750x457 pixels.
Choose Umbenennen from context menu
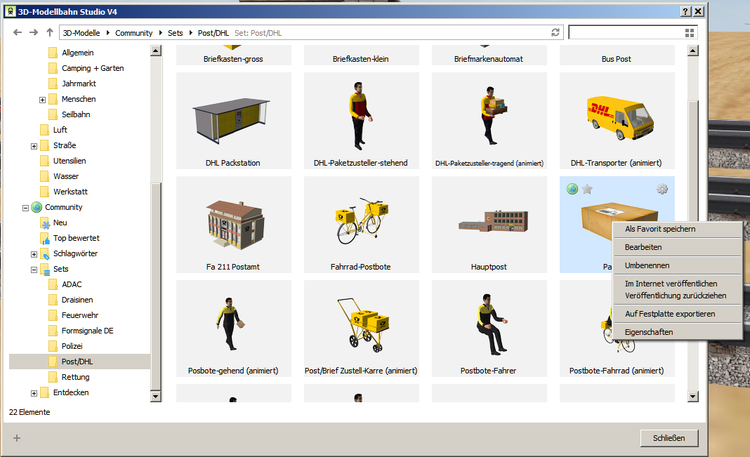(x=677, y=266)
